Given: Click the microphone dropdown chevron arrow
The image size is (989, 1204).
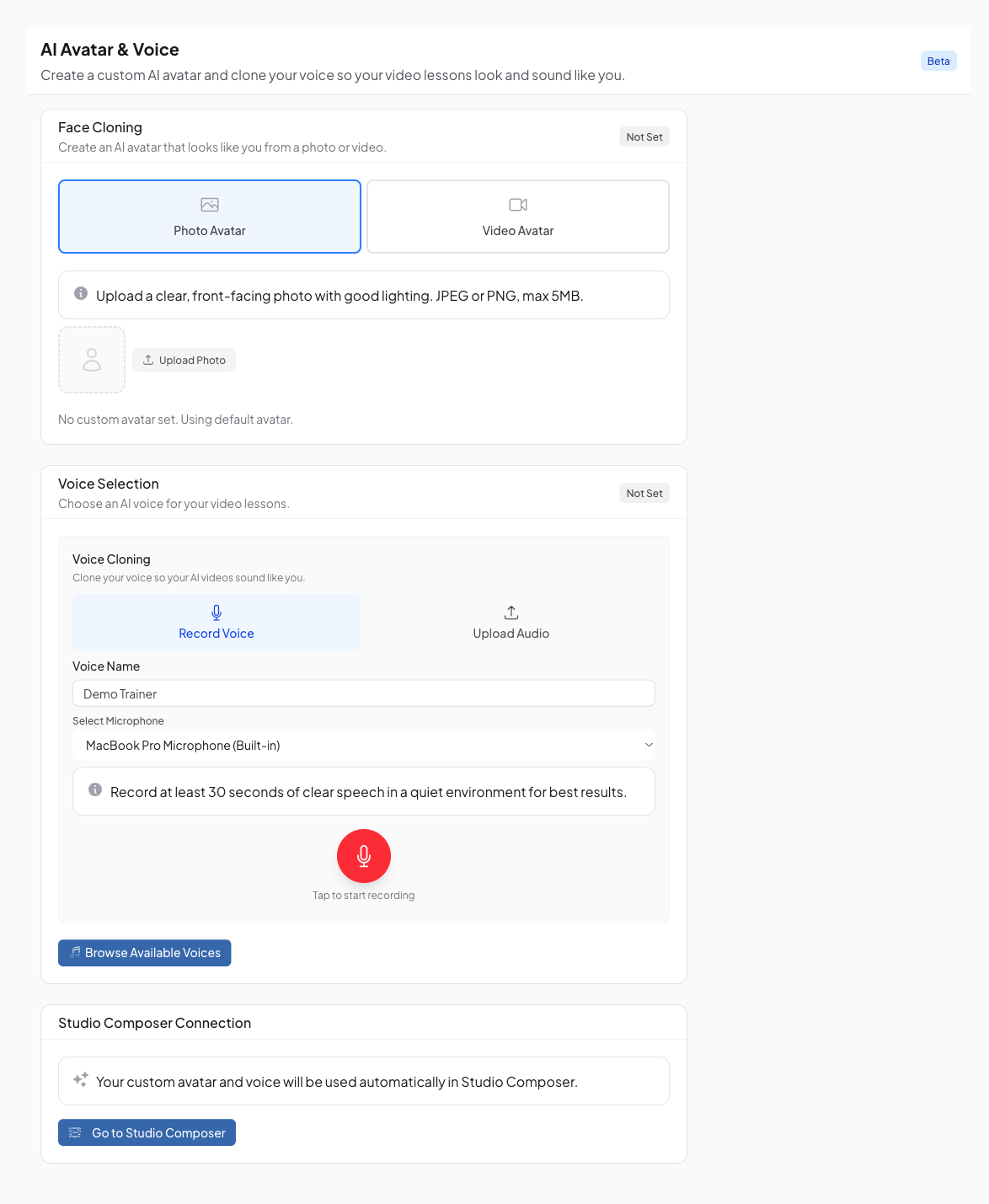Looking at the screenshot, I should pos(649,746).
